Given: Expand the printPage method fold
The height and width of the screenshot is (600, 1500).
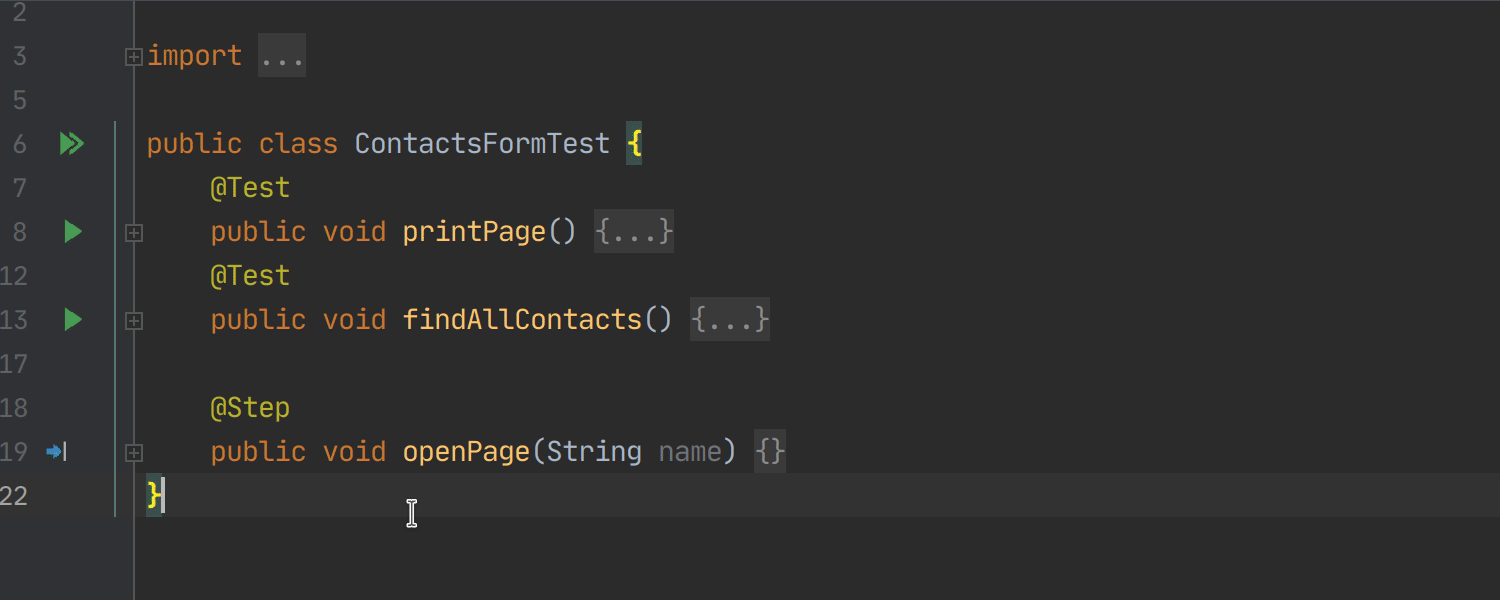Looking at the screenshot, I should coord(133,233).
